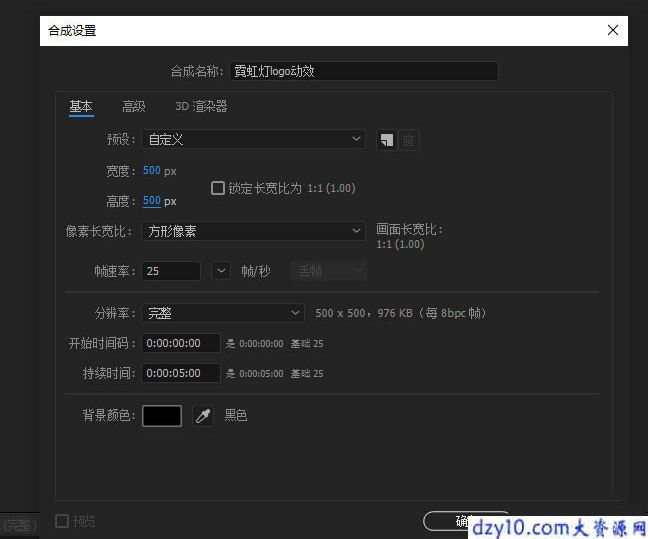The width and height of the screenshot is (648, 539).
Task: Click the 黑色 color name label
Action: pyautogui.click(x=236, y=415)
